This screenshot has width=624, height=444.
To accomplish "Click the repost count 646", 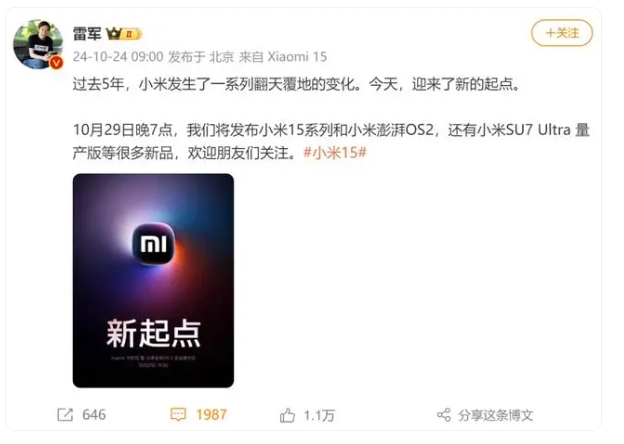I will 94,415.
